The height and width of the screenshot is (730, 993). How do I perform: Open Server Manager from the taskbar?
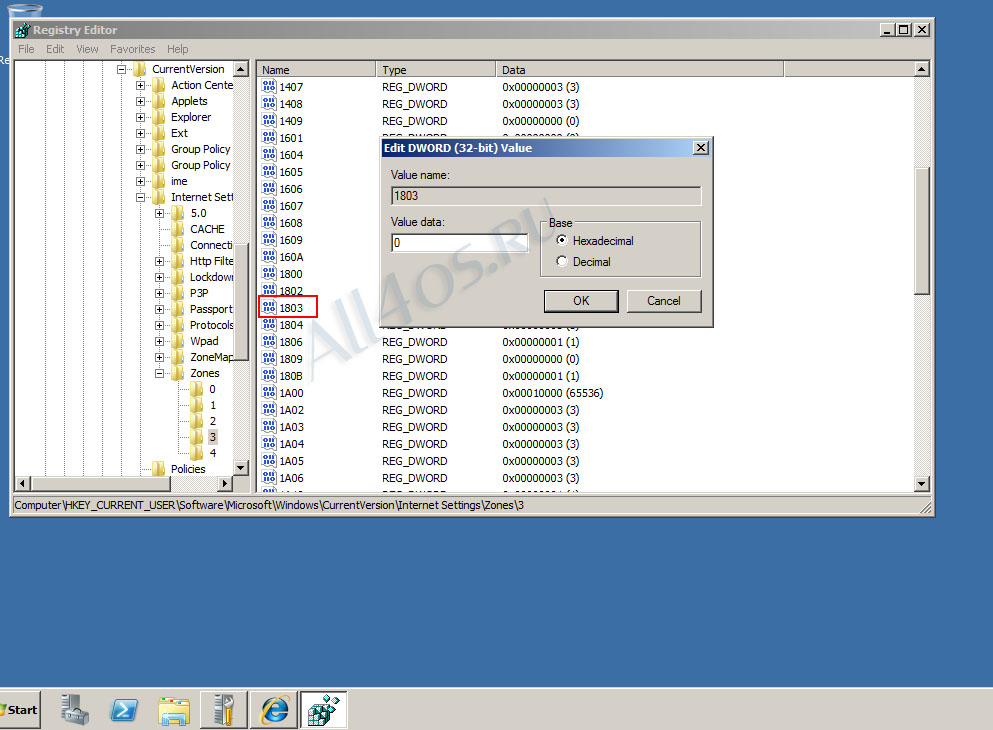75,709
